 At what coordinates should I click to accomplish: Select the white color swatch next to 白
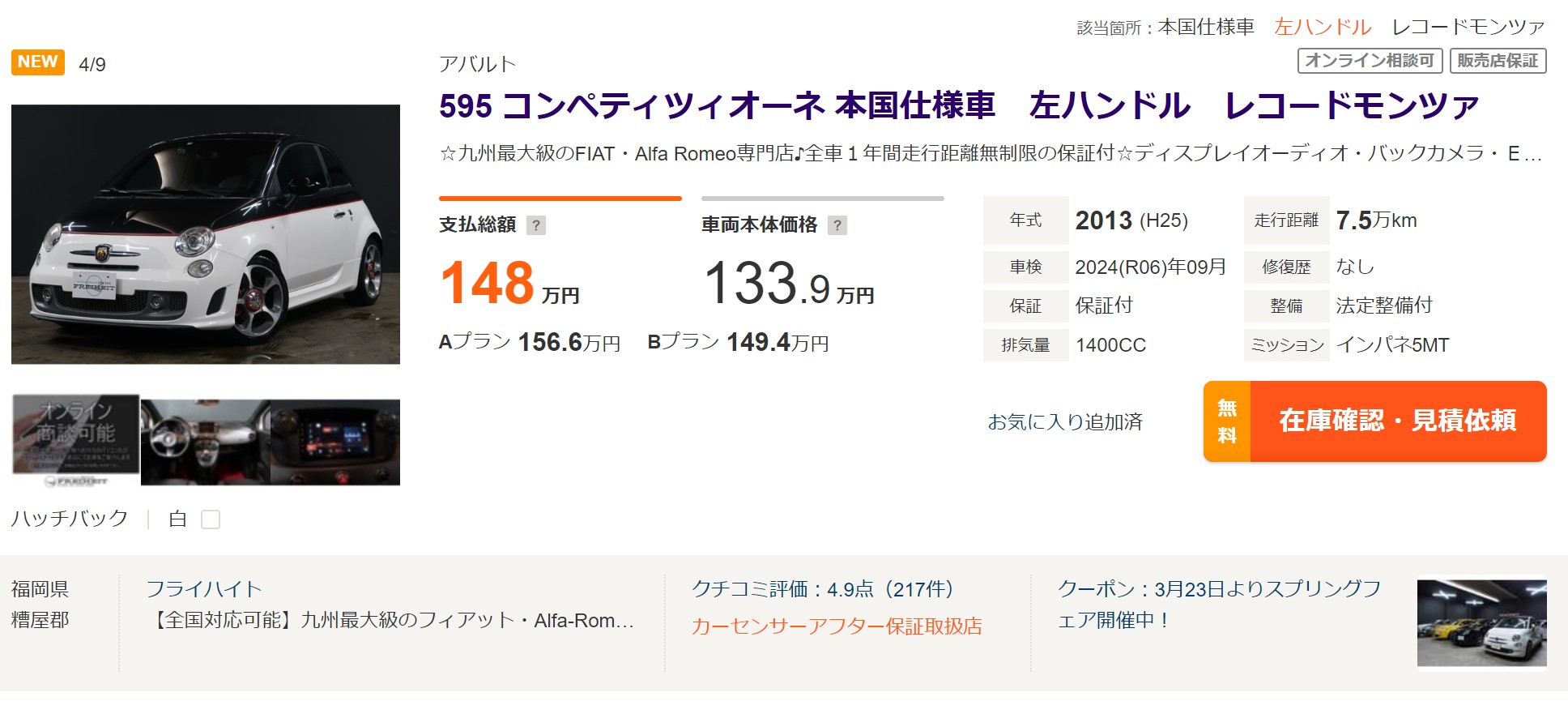pyautogui.click(x=211, y=519)
